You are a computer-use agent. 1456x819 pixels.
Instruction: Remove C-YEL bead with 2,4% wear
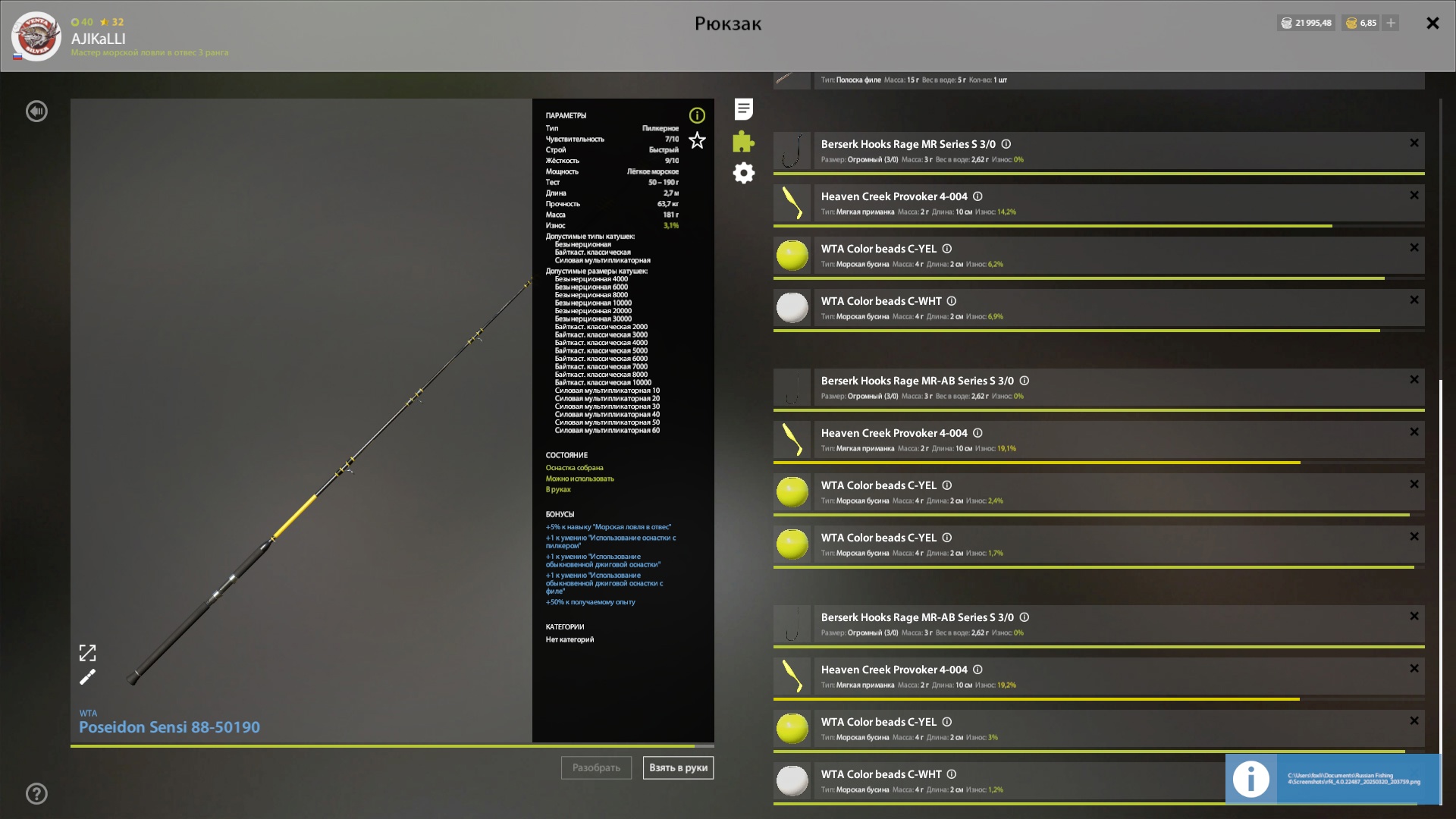pyautogui.click(x=1414, y=484)
